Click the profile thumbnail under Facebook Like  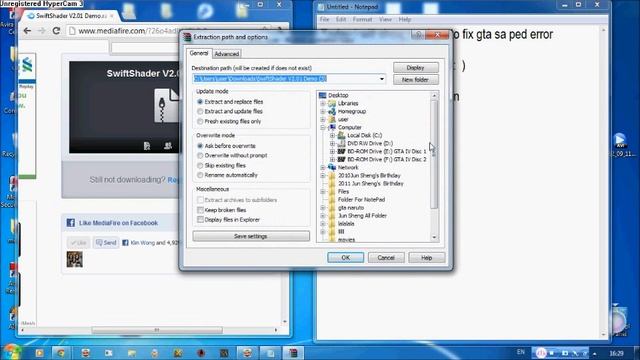click(x=75, y=259)
